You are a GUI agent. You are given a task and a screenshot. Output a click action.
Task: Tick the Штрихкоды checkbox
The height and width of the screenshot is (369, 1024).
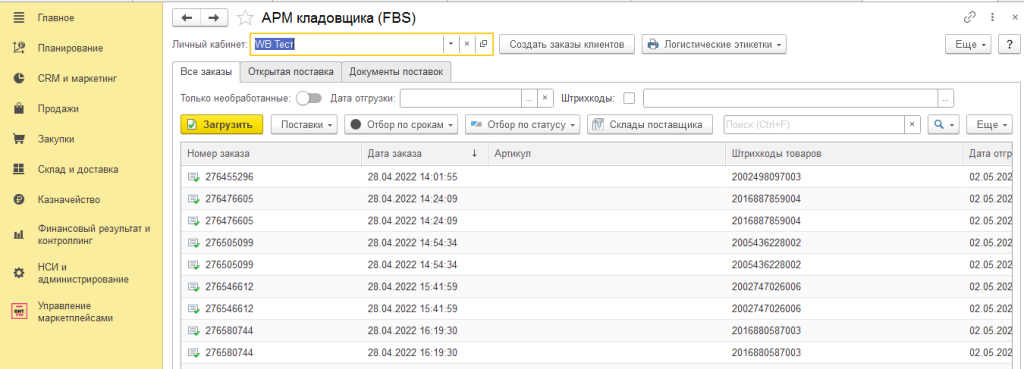point(630,99)
